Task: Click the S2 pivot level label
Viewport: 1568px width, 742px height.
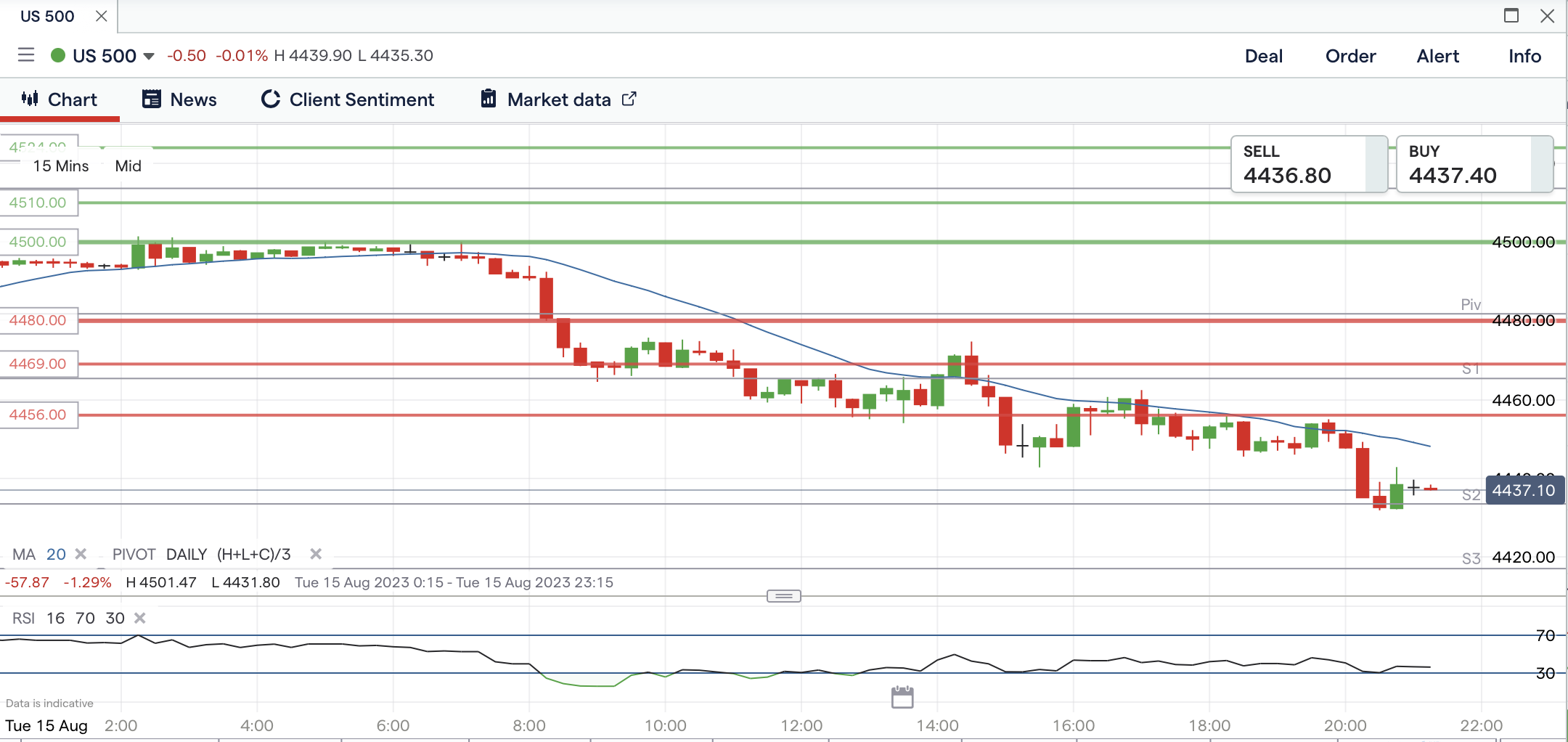Action: pyautogui.click(x=1471, y=494)
